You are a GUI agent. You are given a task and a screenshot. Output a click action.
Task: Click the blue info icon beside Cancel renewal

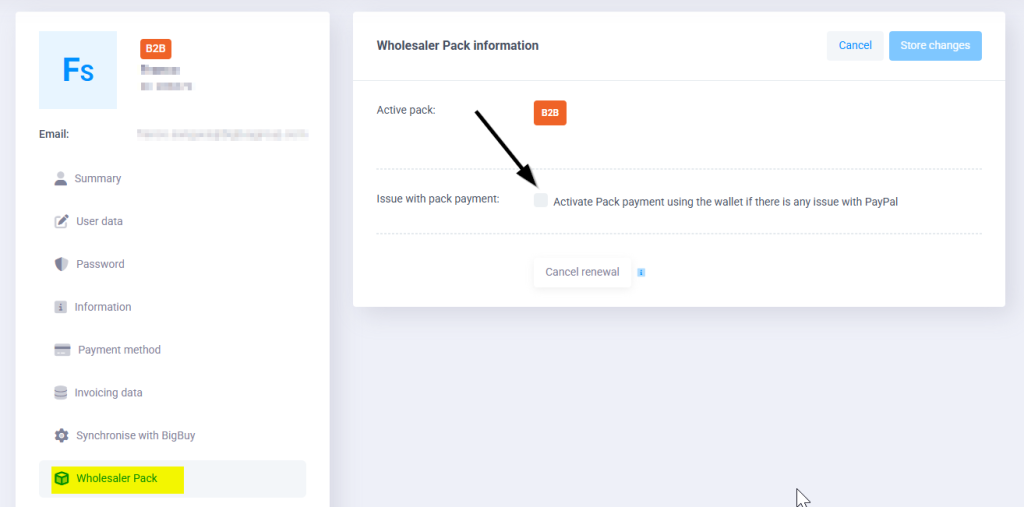pos(641,272)
